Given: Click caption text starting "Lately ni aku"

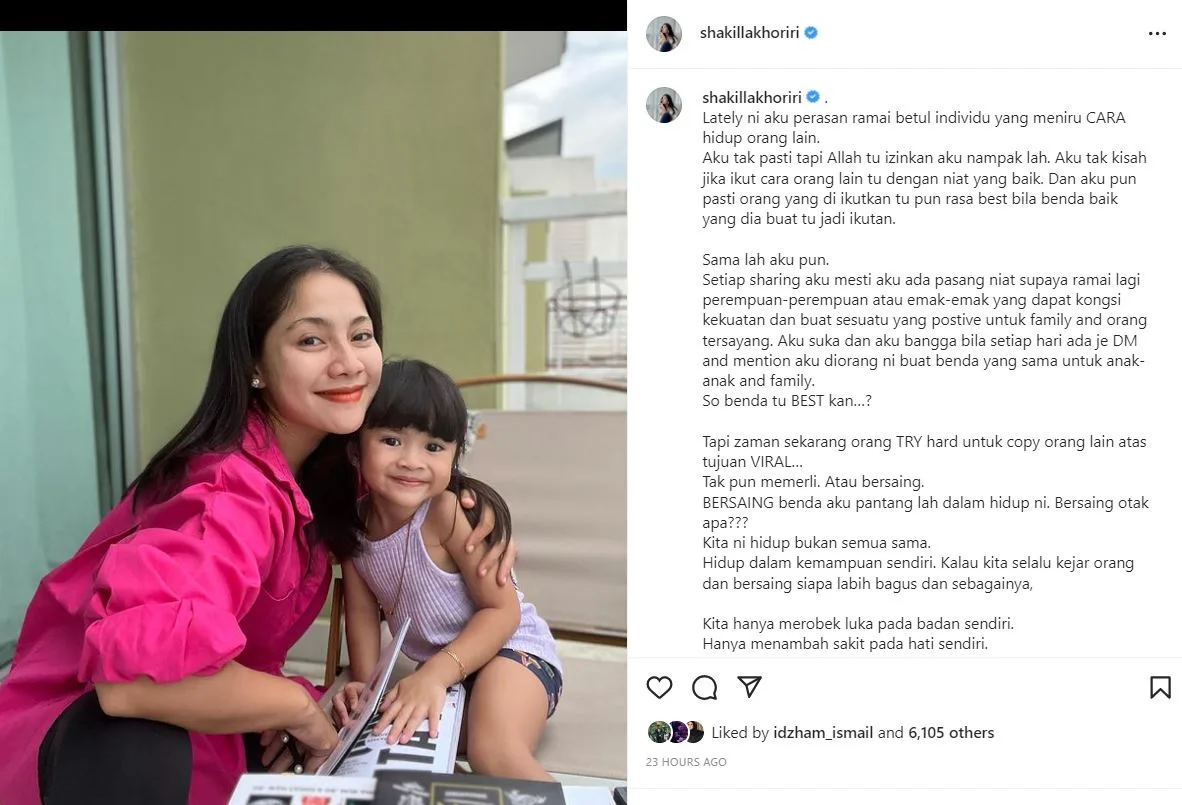Looking at the screenshot, I should [914, 127].
